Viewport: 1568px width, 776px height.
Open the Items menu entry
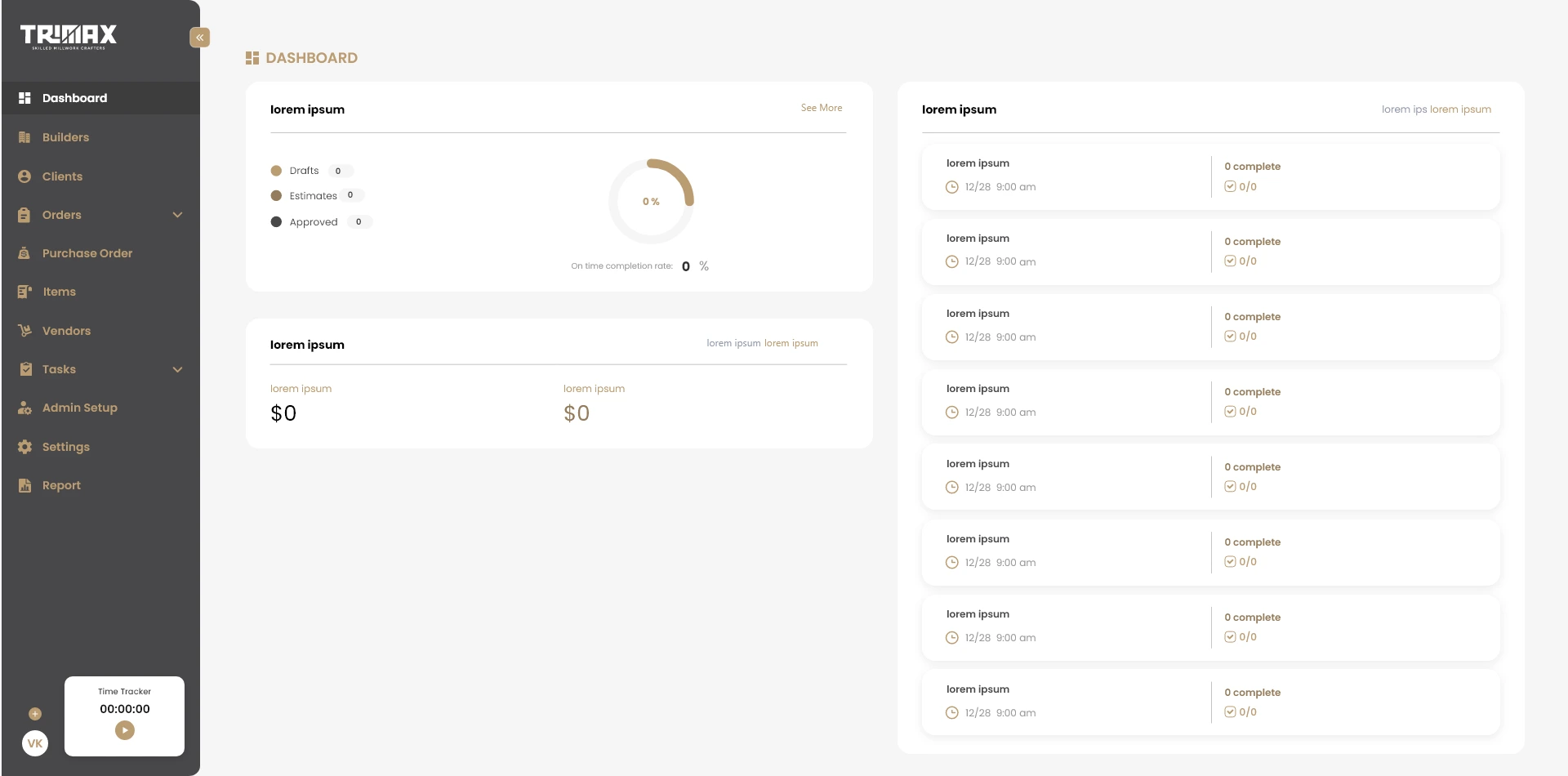(x=59, y=292)
